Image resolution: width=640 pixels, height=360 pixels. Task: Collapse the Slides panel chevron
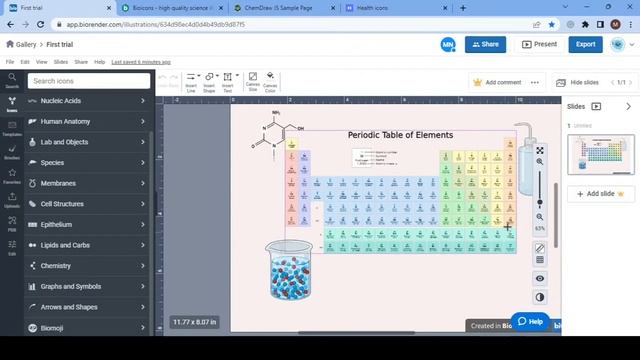pyautogui.click(x=629, y=107)
